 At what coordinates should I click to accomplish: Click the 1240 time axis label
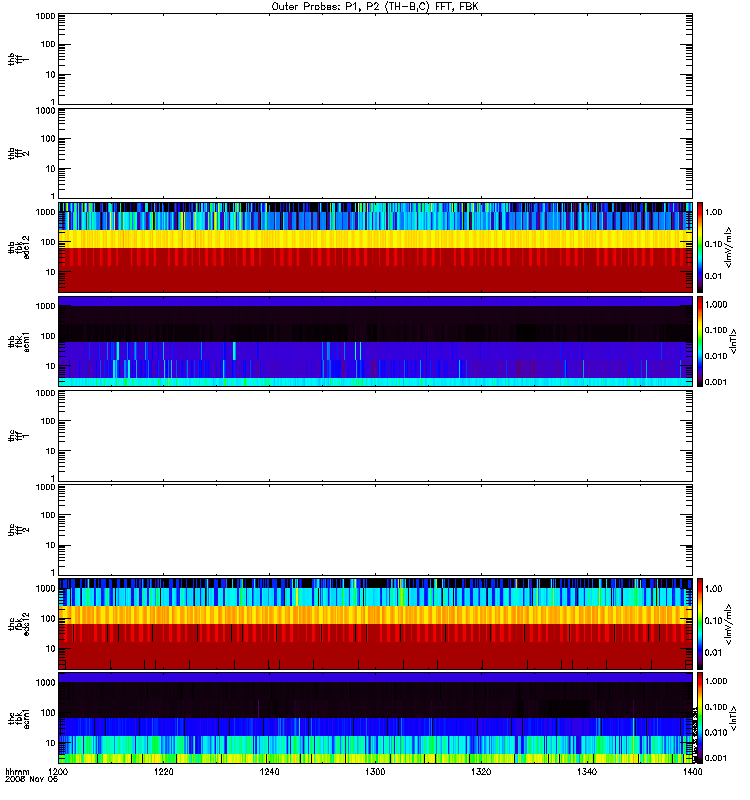[x=269, y=772]
